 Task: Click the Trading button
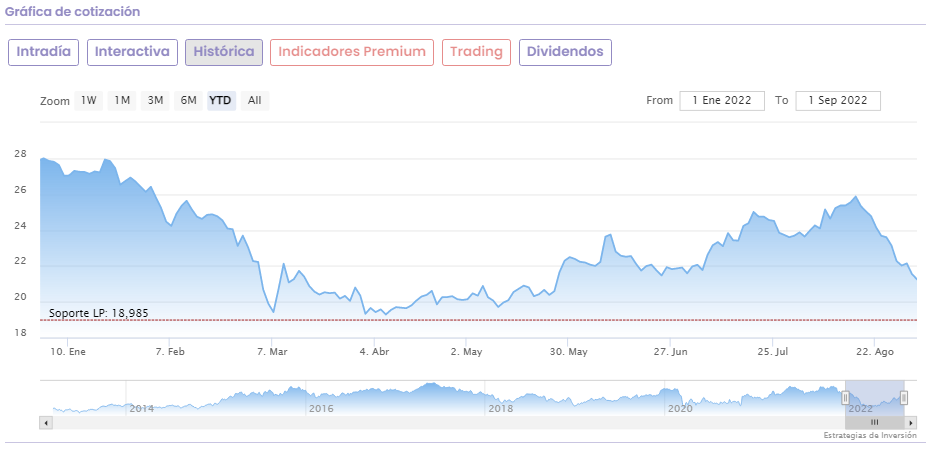[476, 52]
